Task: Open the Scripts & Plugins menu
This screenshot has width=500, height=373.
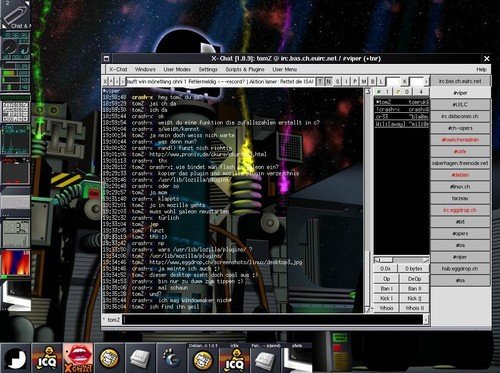Action: [245, 69]
